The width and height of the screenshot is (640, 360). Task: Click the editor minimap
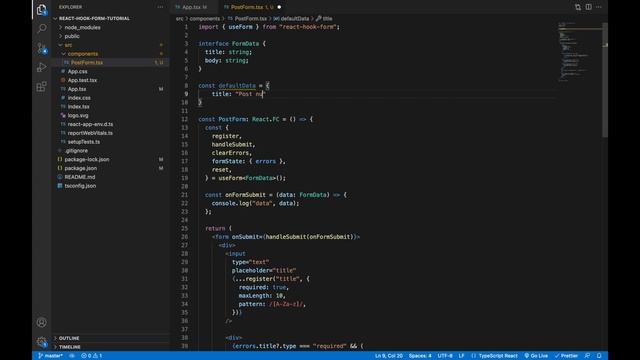tap(579, 52)
